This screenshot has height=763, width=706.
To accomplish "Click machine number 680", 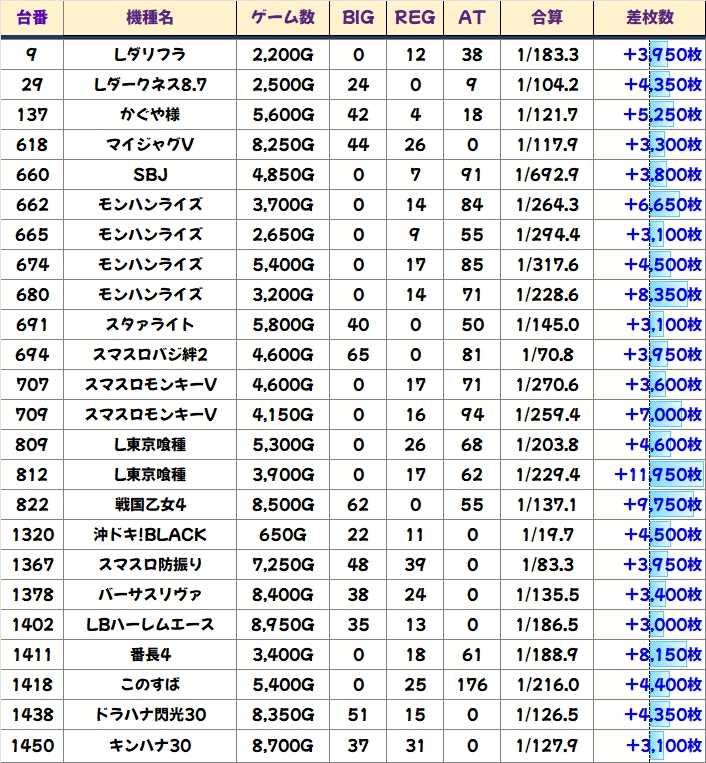I will 32,295.
